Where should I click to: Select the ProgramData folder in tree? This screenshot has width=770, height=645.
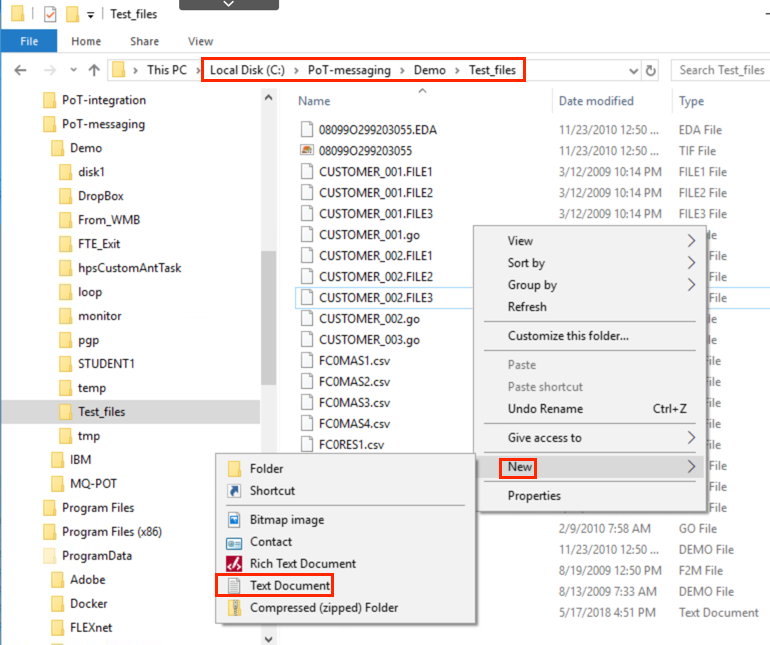coord(97,556)
